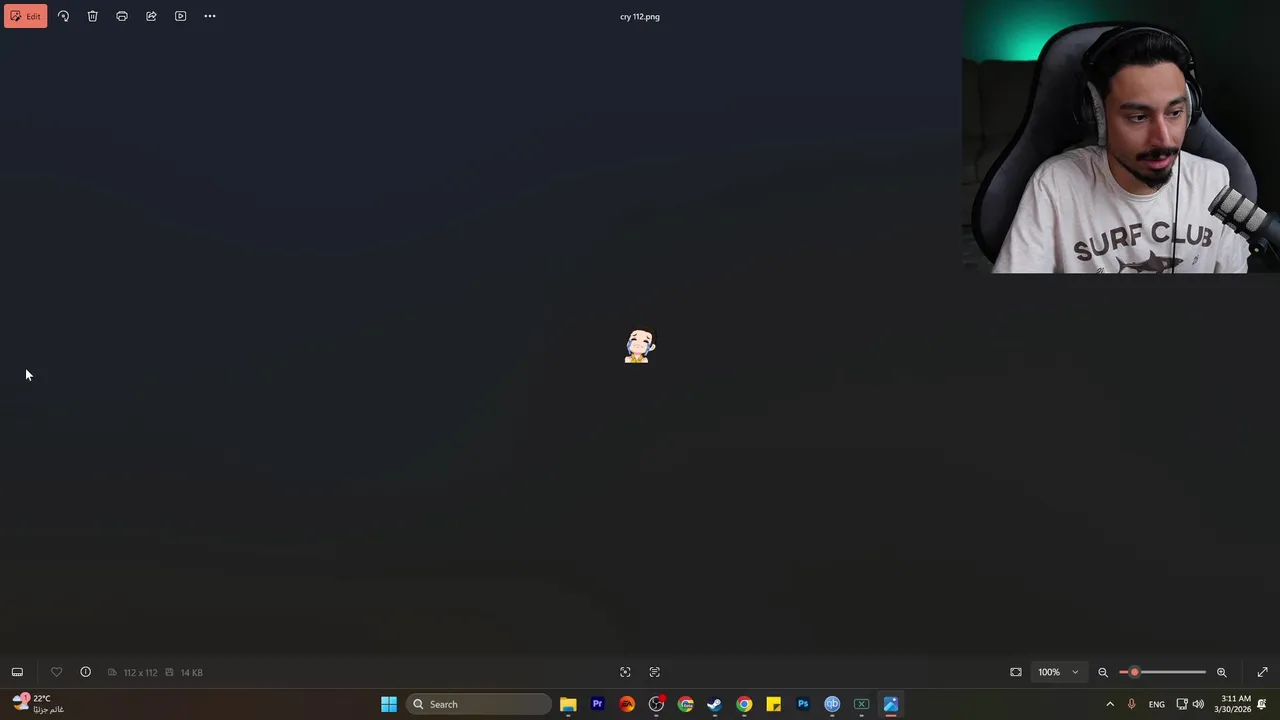This screenshot has height=720, width=1280.
Task: Click the microphone tray icon
Action: click(x=1131, y=704)
